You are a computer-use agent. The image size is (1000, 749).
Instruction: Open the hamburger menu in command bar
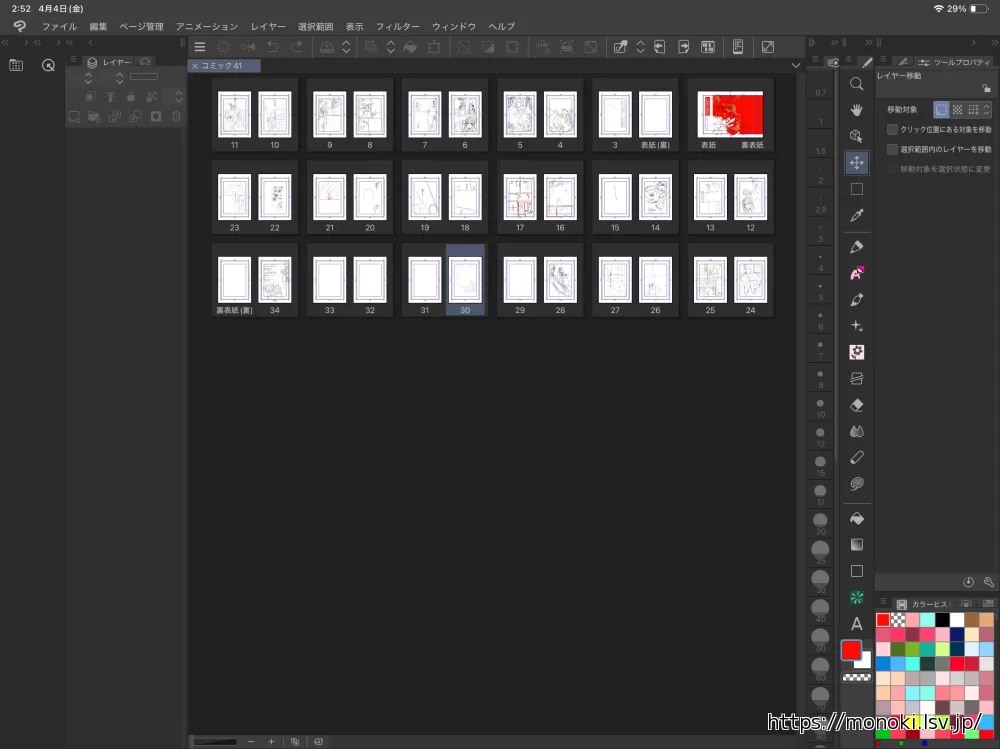click(x=199, y=47)
